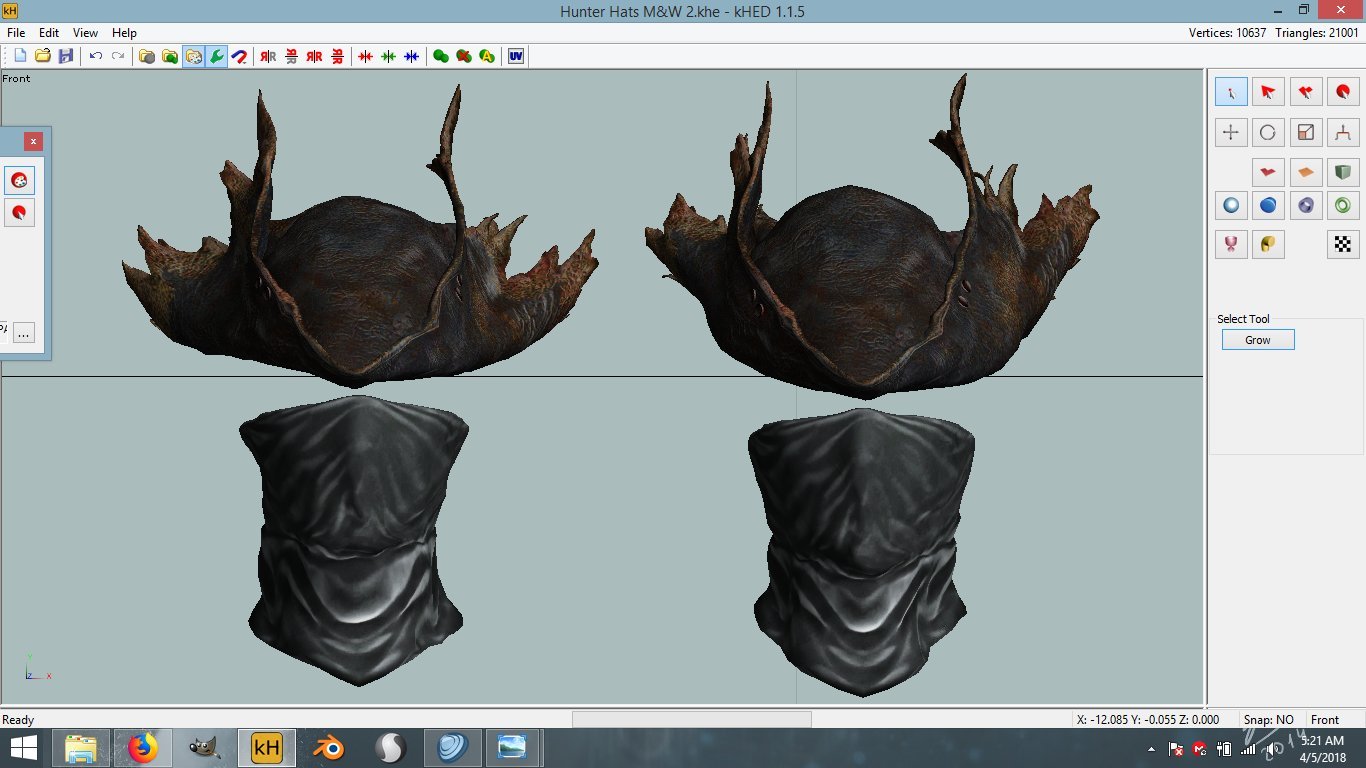Open the File menu
The width and height of the screenshot is (1366, 768).
point(15,33)
